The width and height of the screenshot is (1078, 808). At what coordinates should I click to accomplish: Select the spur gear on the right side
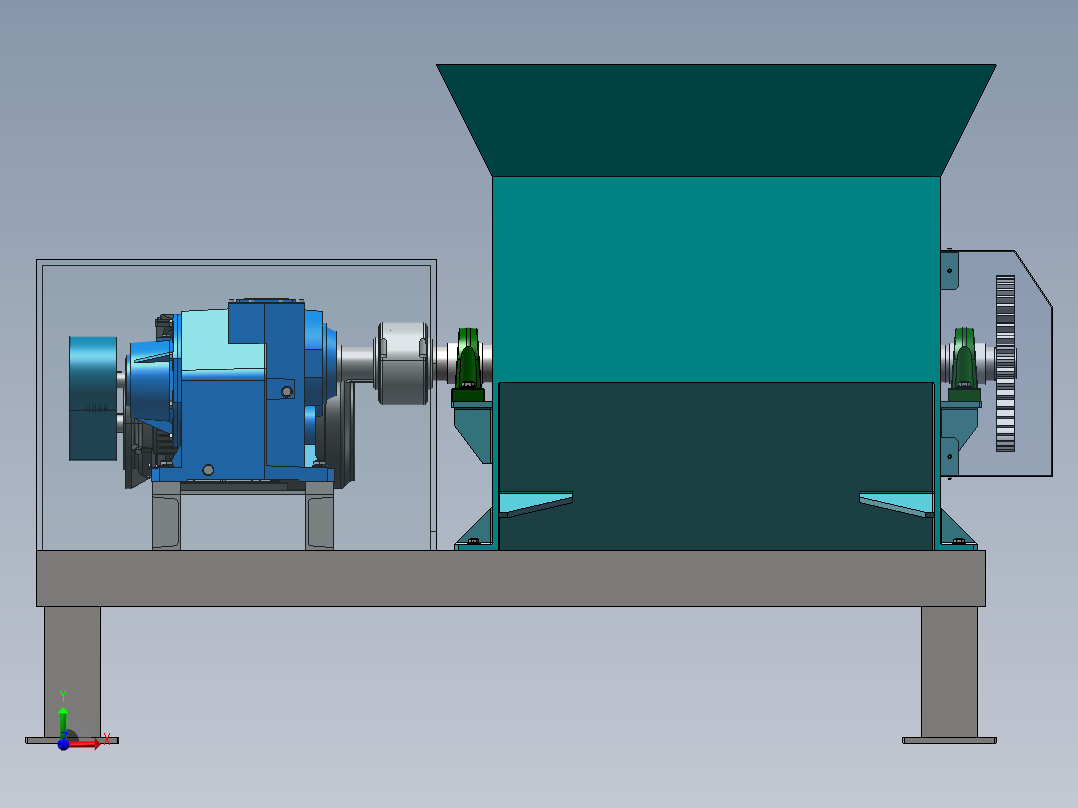pyautogui.click(x=1005, y=364)
